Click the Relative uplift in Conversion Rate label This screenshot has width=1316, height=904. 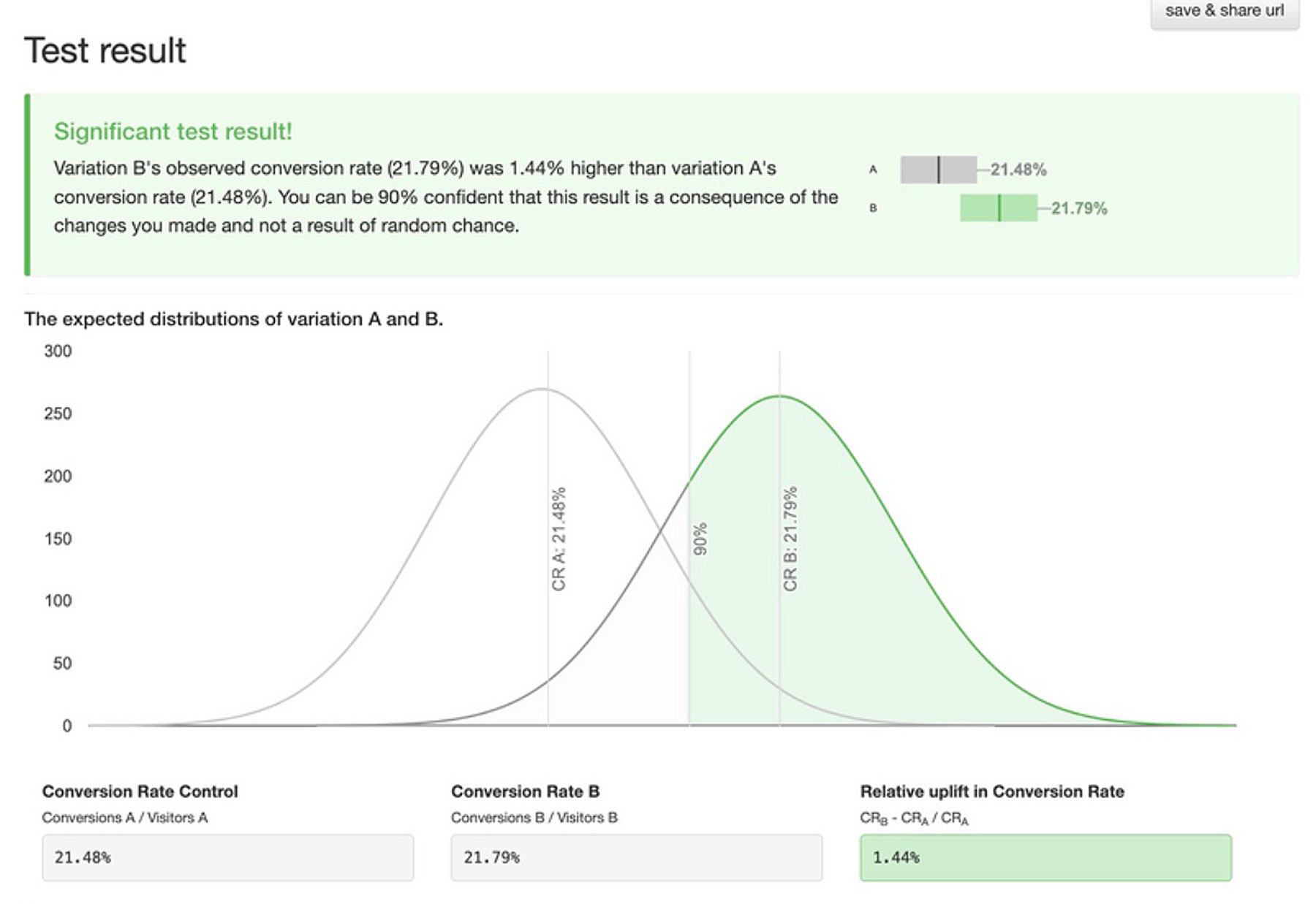991,791
